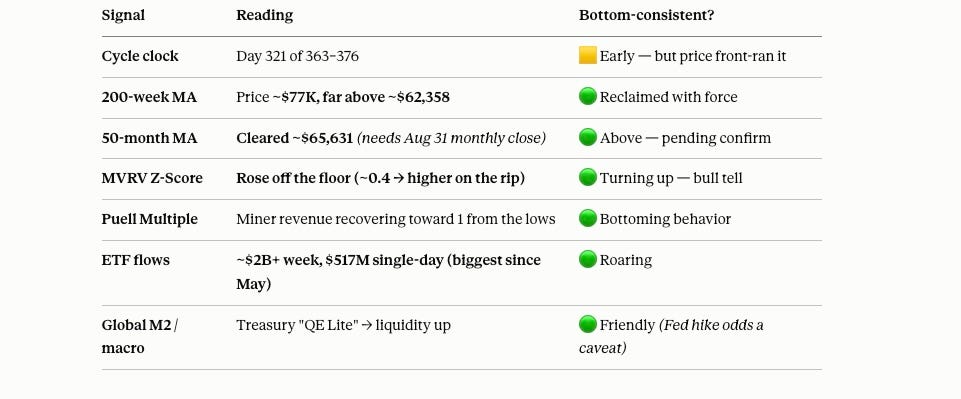Viewport: 961px width, 399px height.
Task: Click the 200-week MA row label
Action: (x=149, y=97)
